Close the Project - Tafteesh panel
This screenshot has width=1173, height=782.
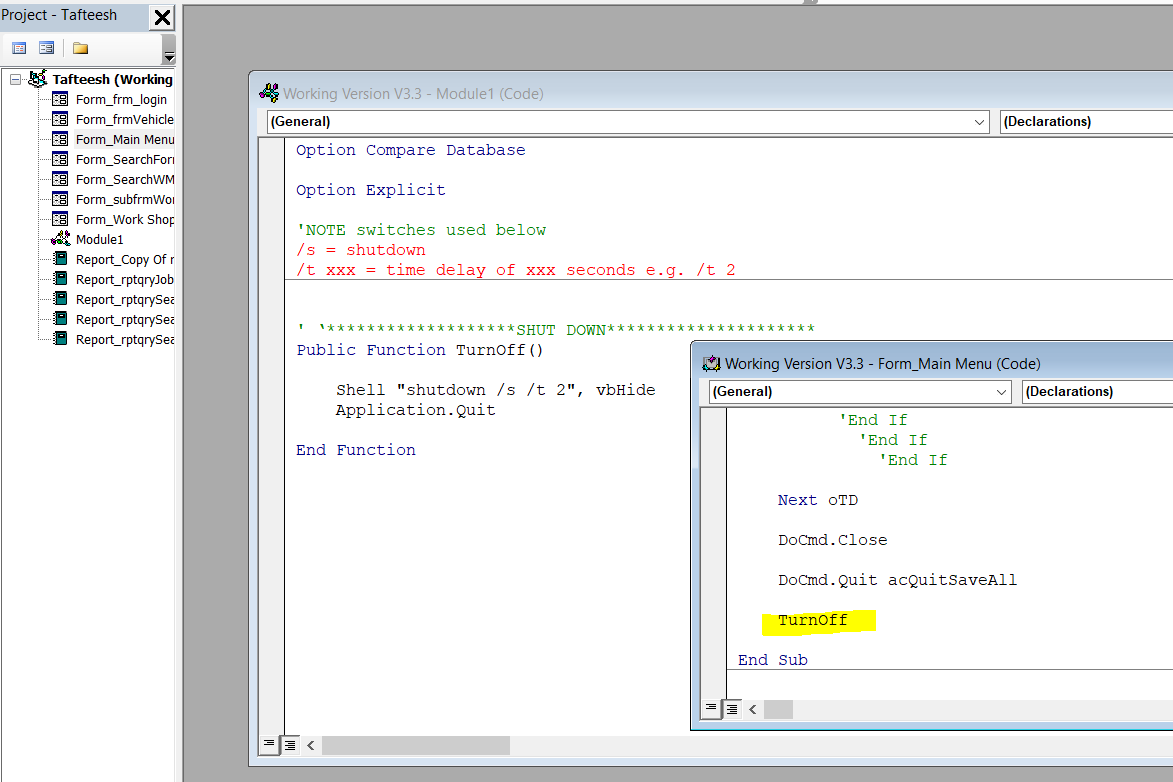pyautogui.click(x=162, y=17)
